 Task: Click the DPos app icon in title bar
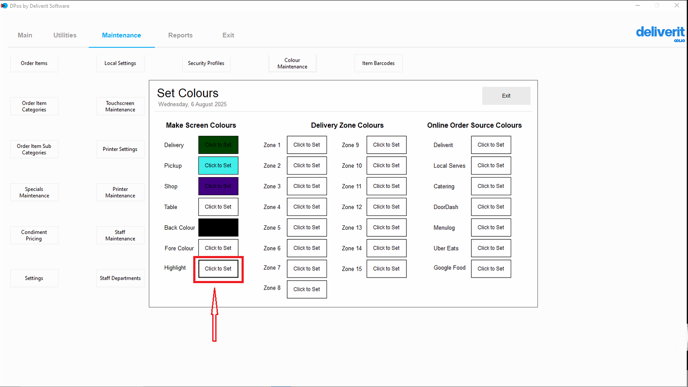[x=4, y=6]
